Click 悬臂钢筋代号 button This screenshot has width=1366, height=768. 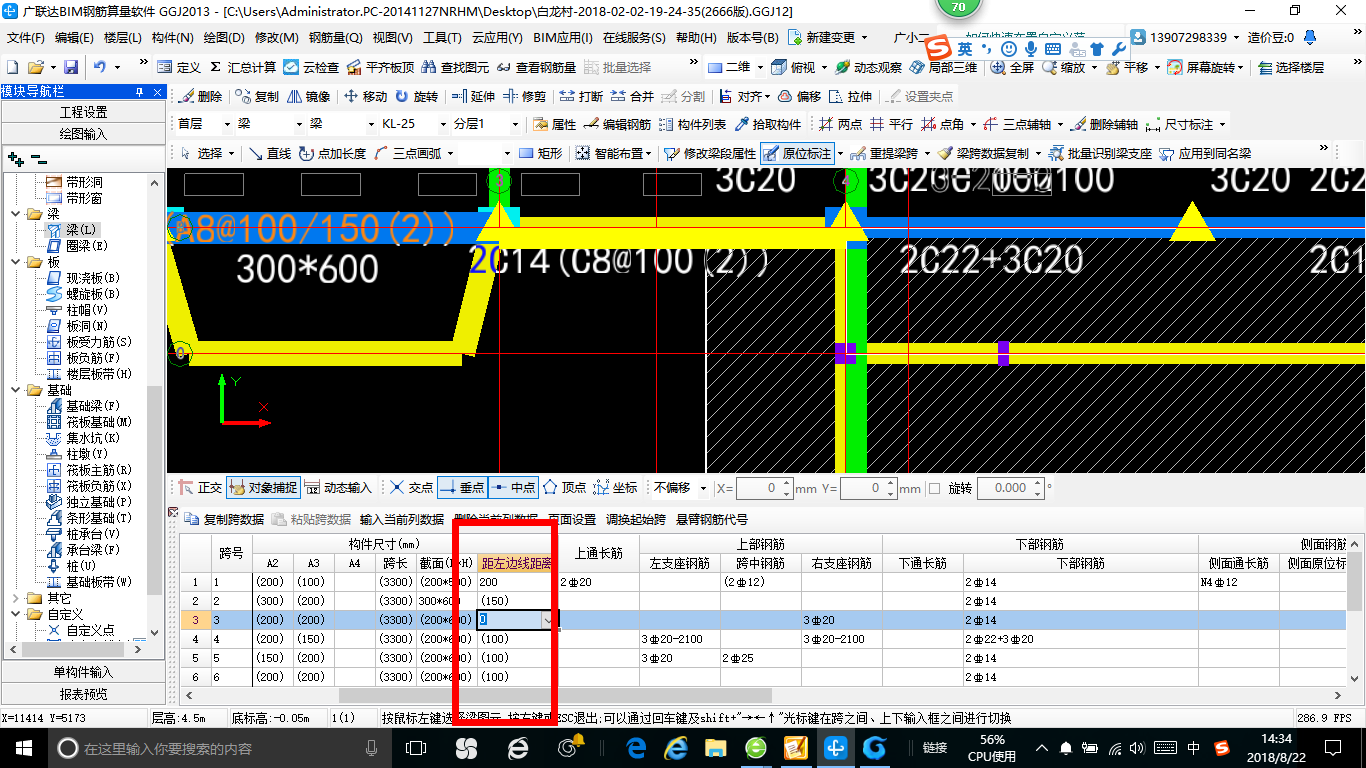click(x=712, y=519)
